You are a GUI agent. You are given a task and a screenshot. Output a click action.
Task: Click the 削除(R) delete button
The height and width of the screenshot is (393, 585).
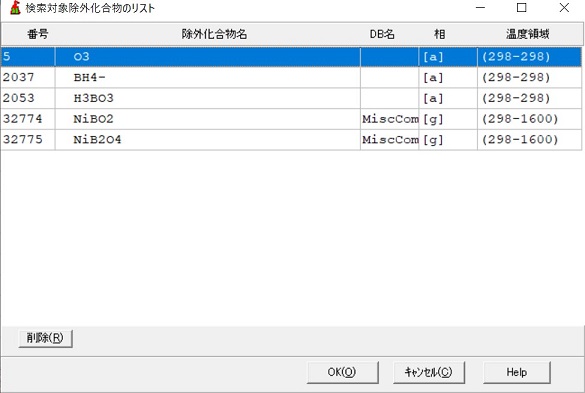[46, 338]
